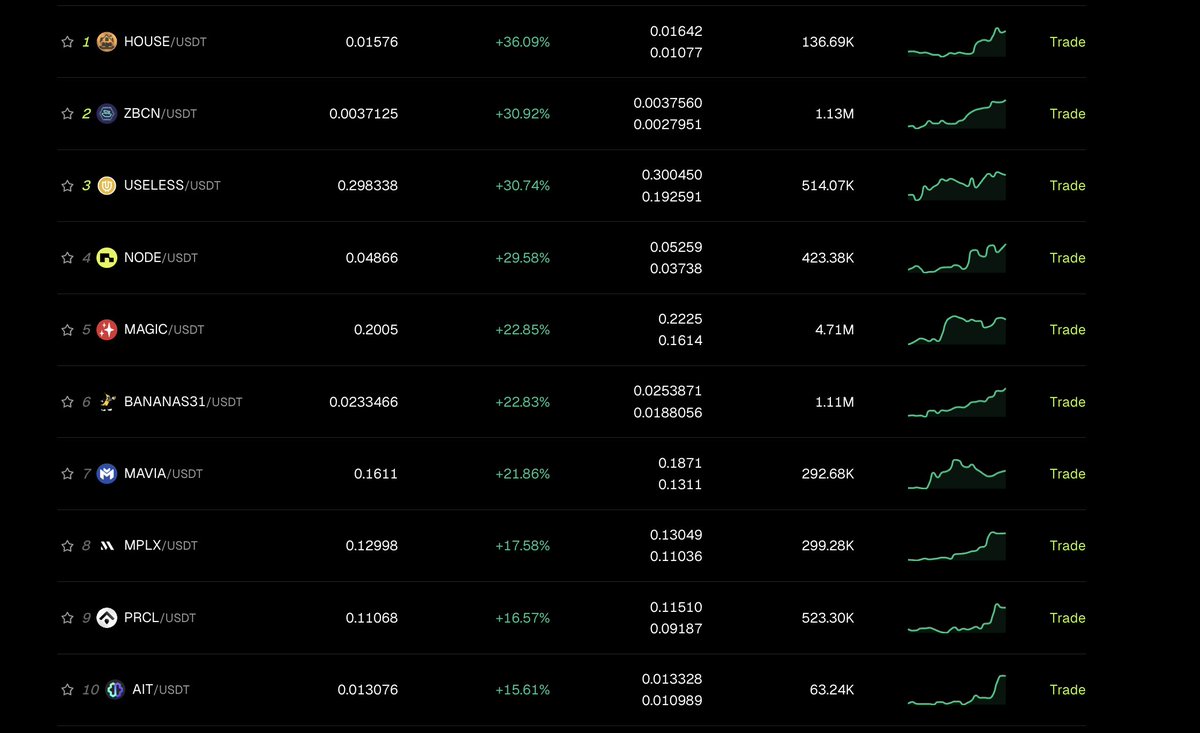Viewport: 1200px width, 733px height.
Task: Click the MPLX coin logo icon
Action: [x=107, y=546]
